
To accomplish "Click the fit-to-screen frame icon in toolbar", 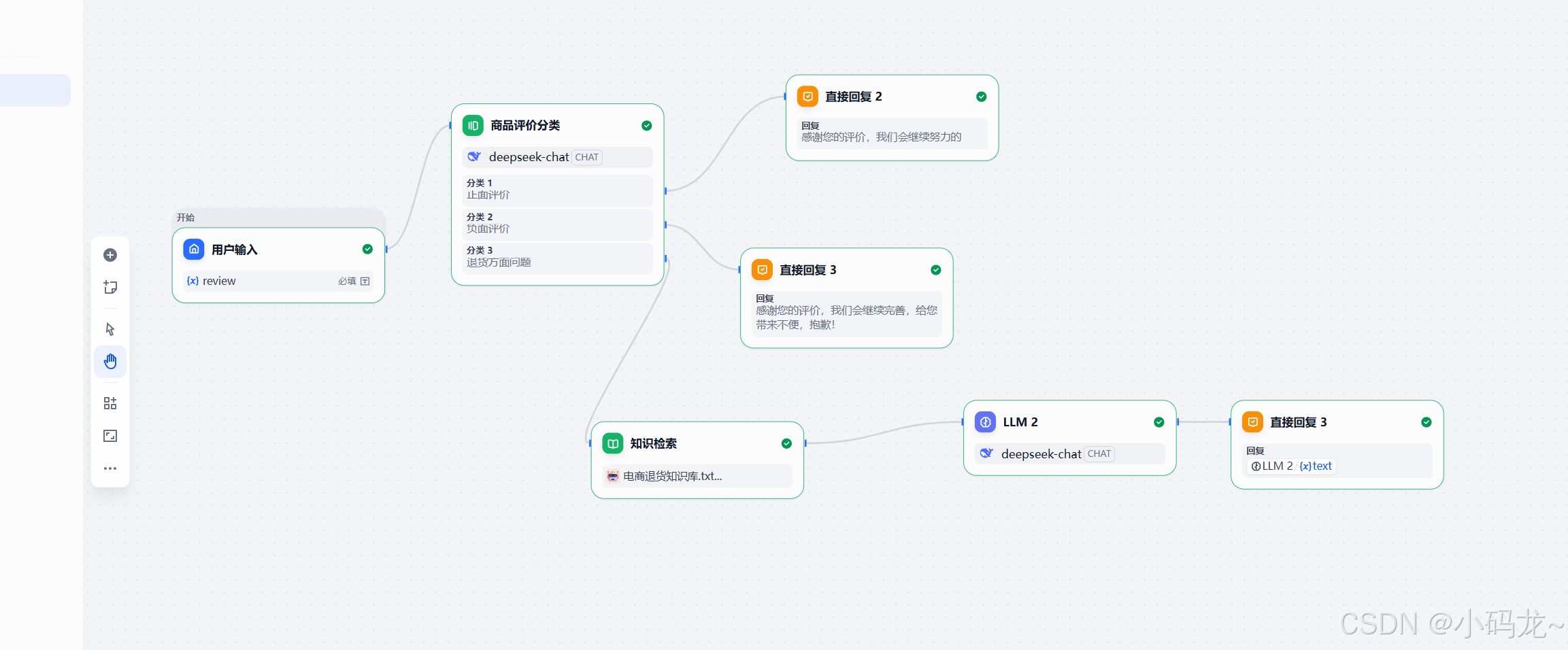I will 110,436.
